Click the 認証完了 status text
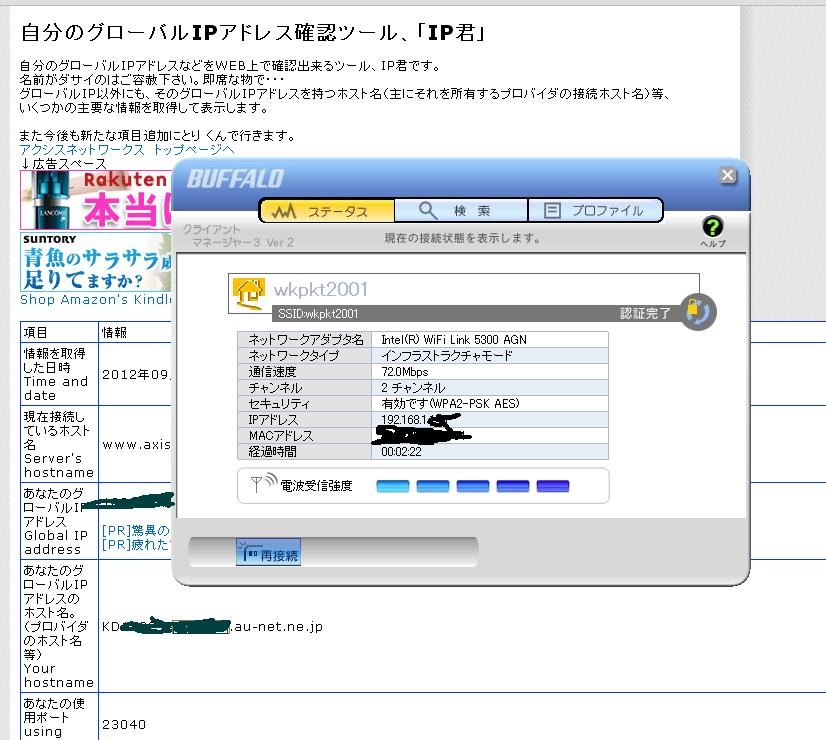Viewport: 826px width, 740px height. click(x=645, y=313)
